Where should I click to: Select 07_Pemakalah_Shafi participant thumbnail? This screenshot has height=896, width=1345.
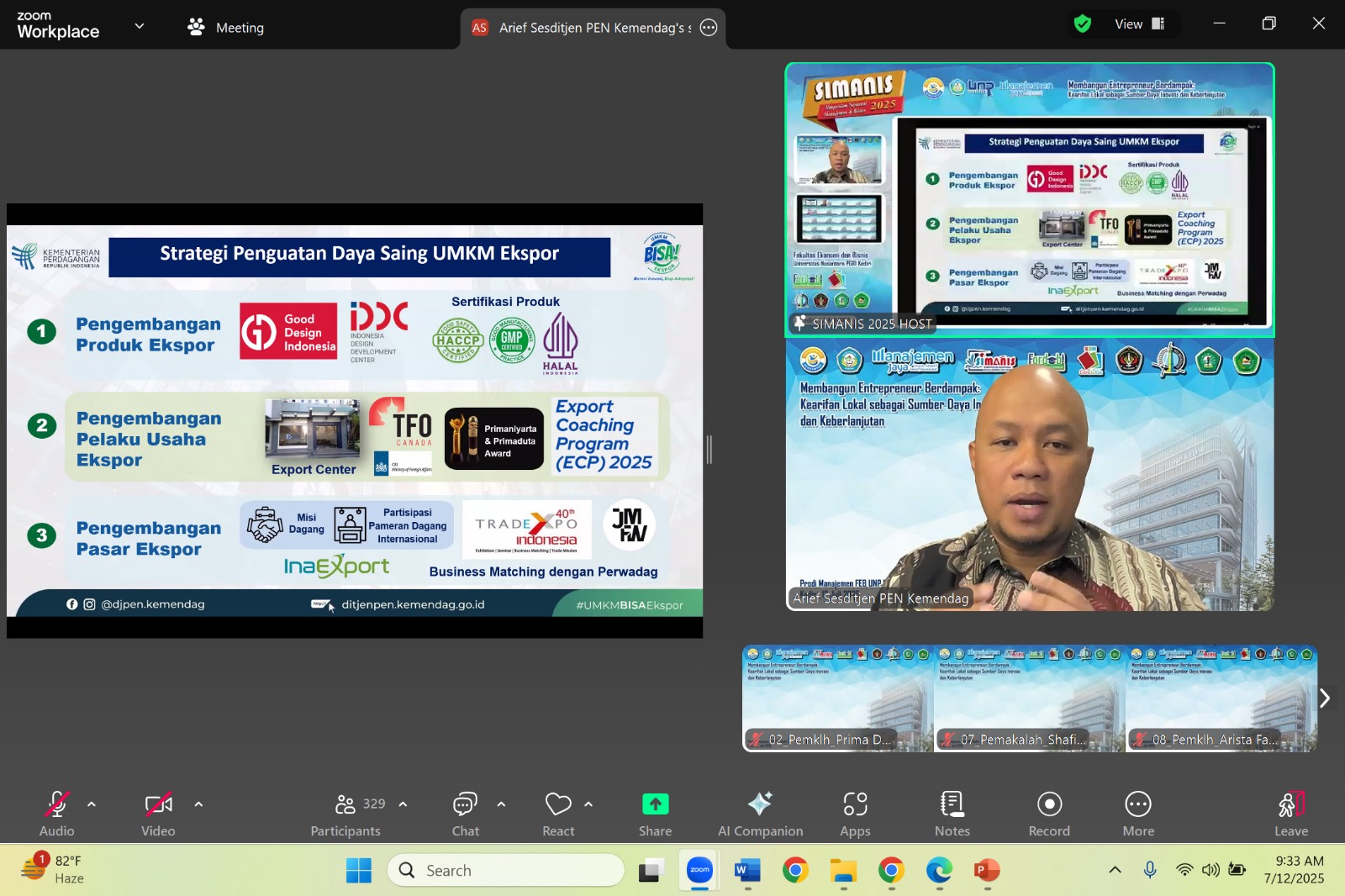tap(1030, 698)
